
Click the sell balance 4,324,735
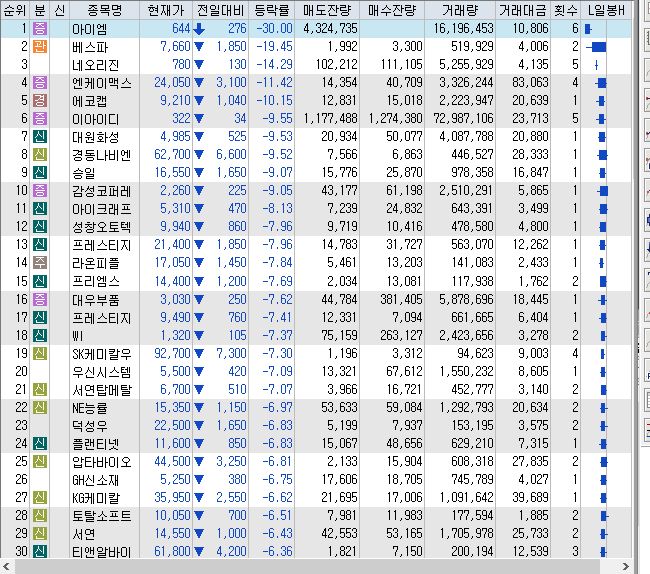330,29
